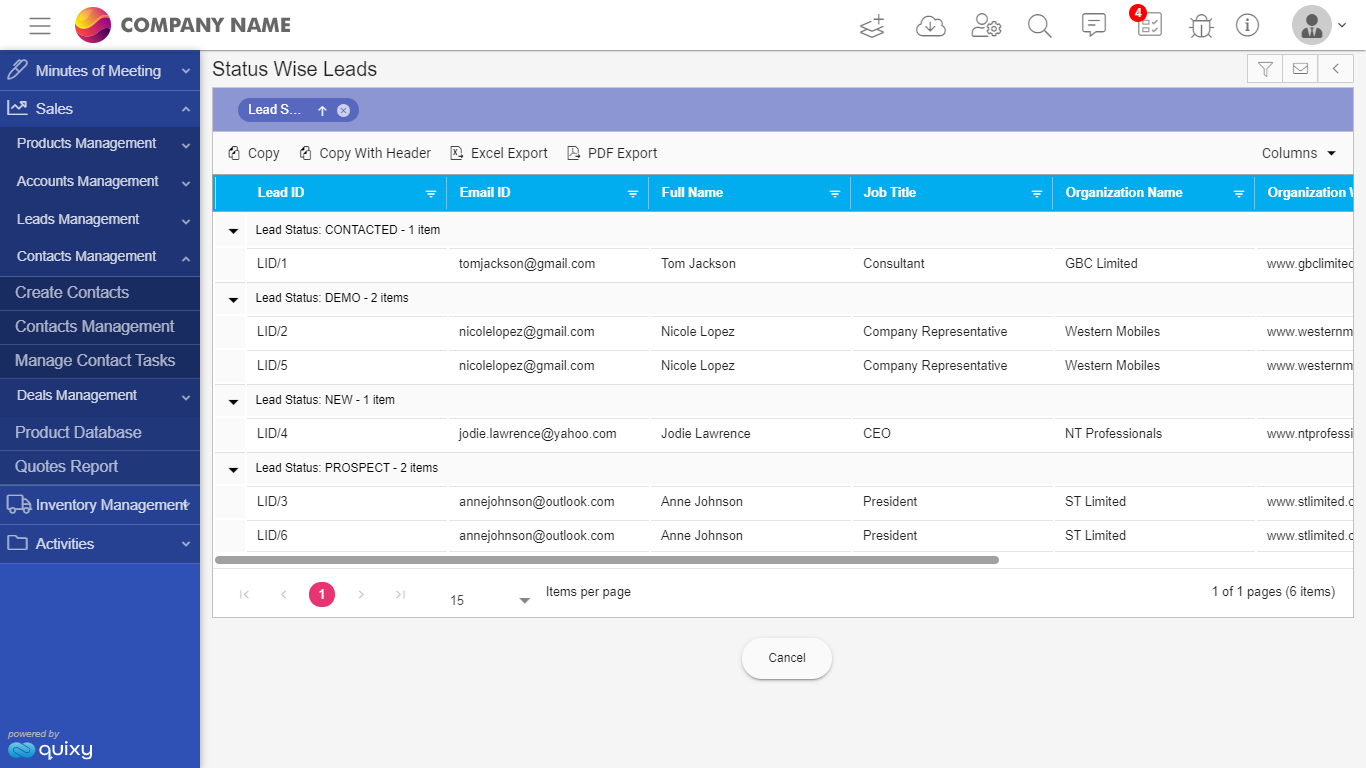This screenshot has height=768, width=1366.
Task: Open the notifications tasks icon with badge 4
Action: click(1148, 25)
